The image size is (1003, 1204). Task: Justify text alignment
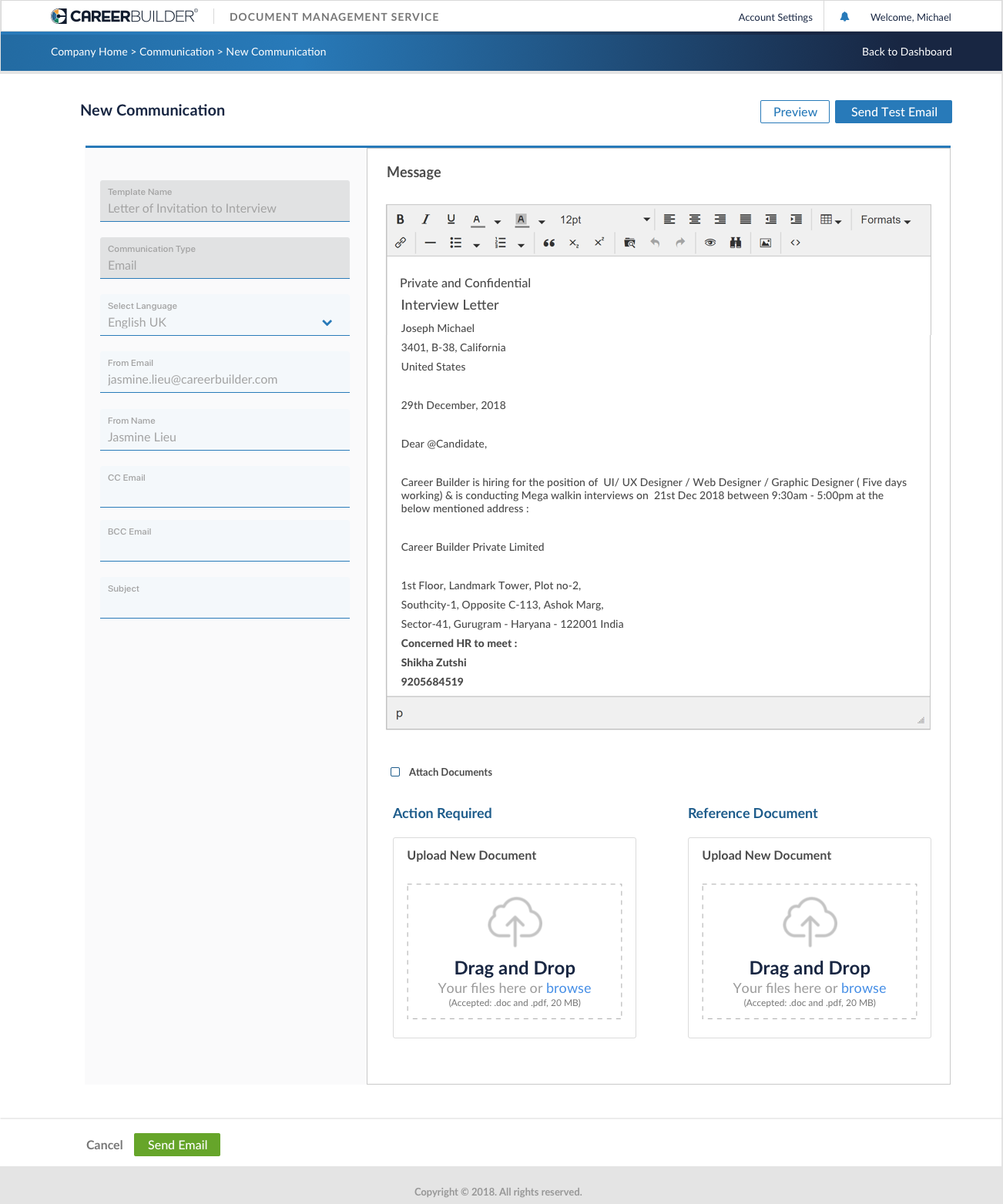[x=746, y=220]
